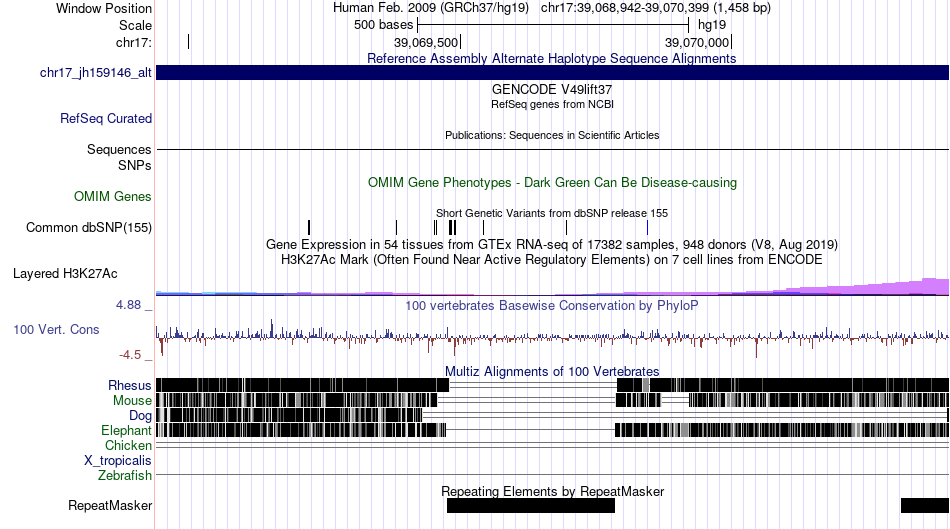Click the leftmost Common dbSNP variant marker
The width and height of the screenshot is (950, 529).
point(309,227)
